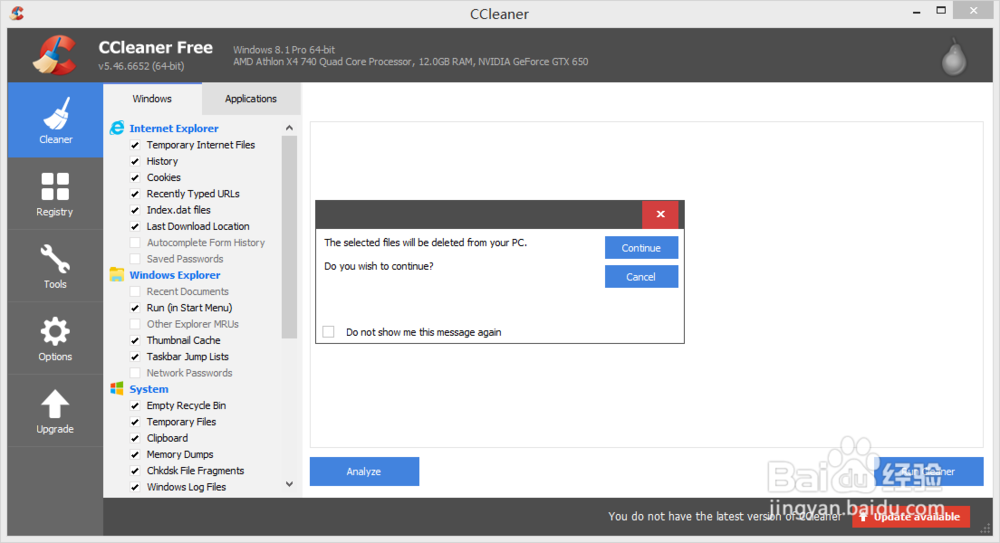Click the Analyze button
Screen dimensions: 1000x543
(x=364, y=472)
